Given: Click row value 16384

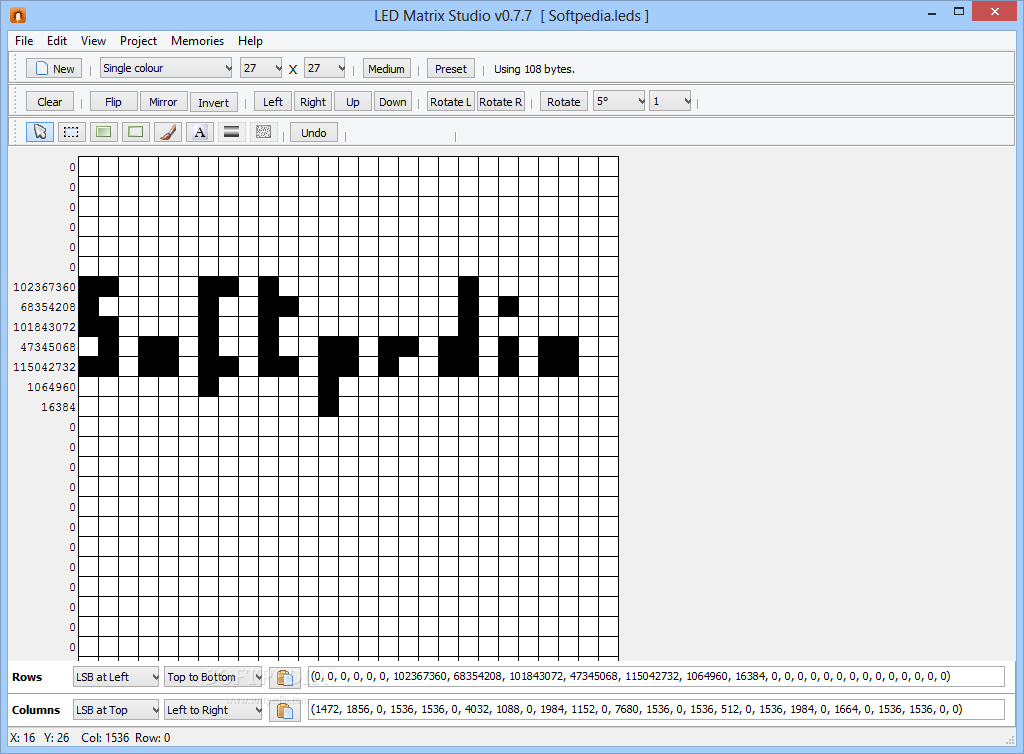Looking at the screenshot, I should [x=58, y=407].
